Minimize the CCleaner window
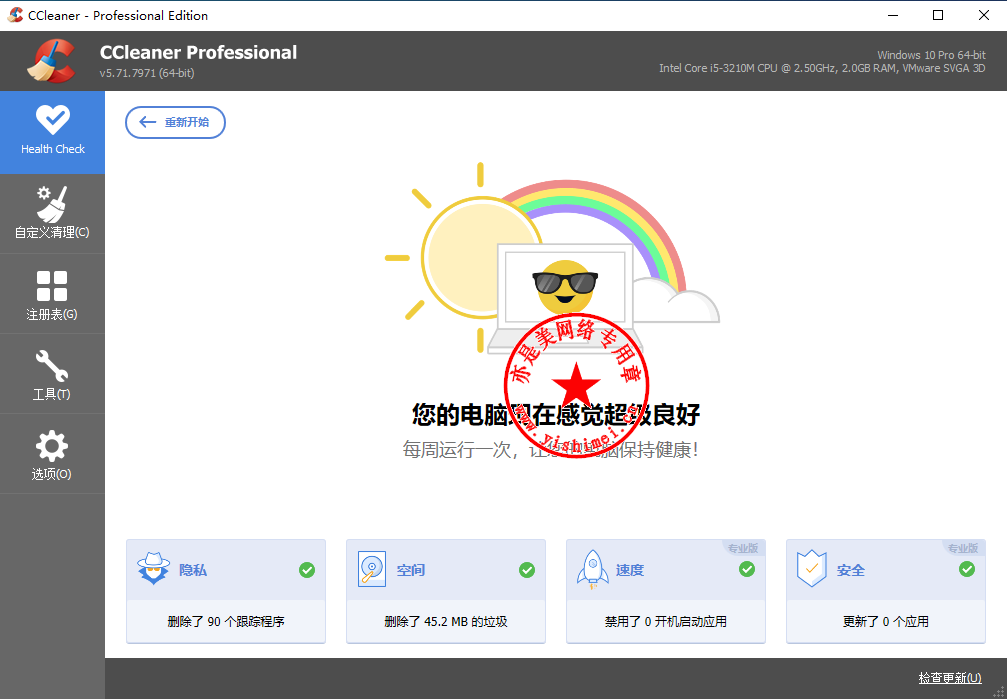 [893, 15]
